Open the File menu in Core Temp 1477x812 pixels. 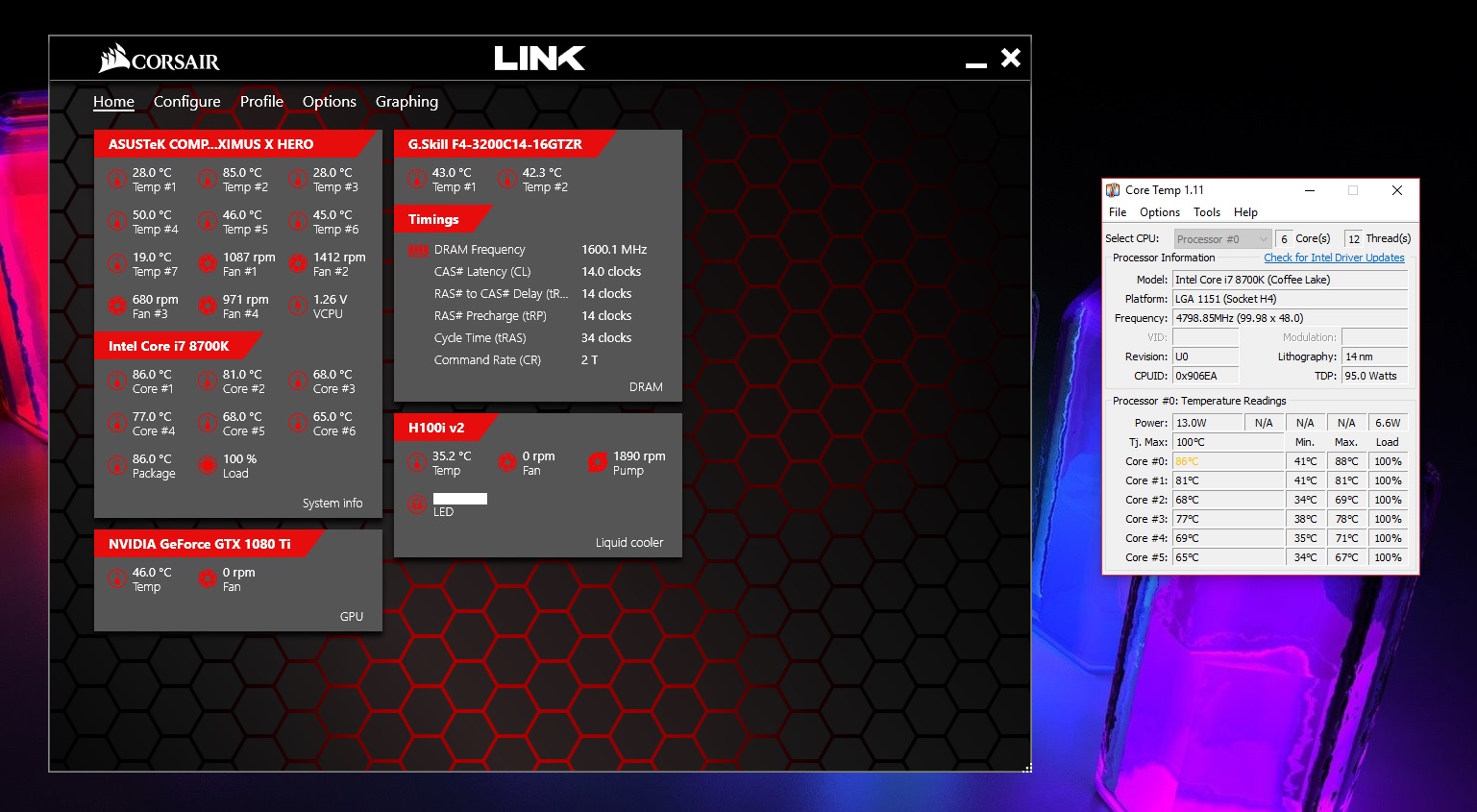click(x=1118, y=212)
